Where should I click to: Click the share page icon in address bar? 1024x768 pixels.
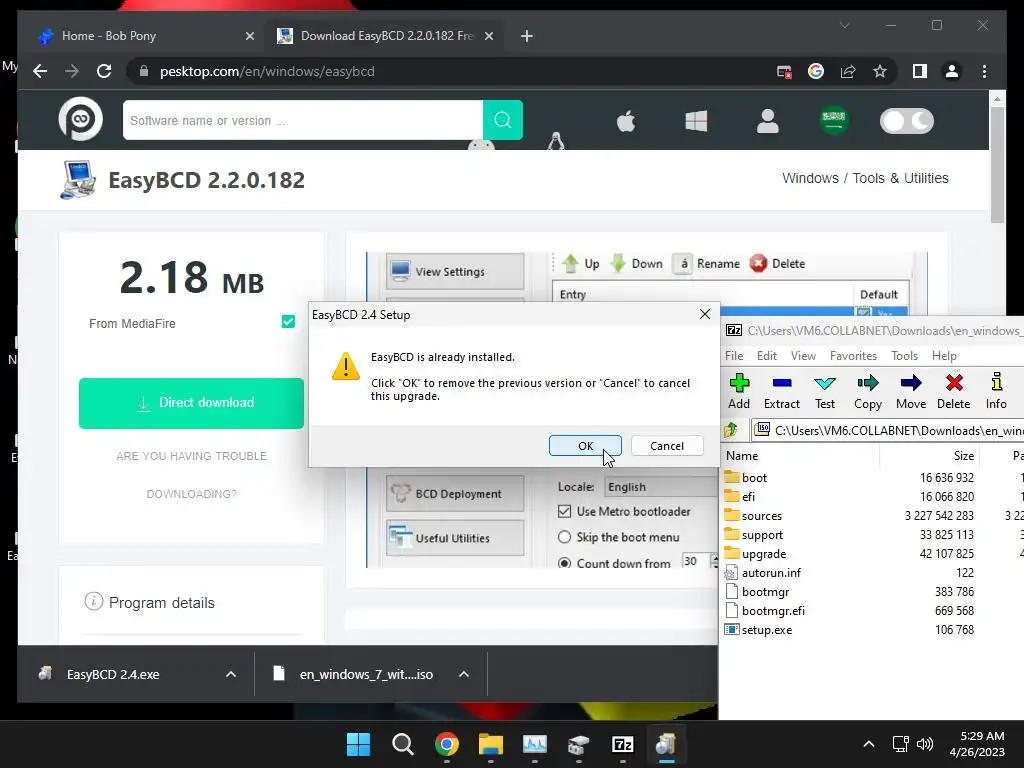pyautogui.click(x=848, y=71)
